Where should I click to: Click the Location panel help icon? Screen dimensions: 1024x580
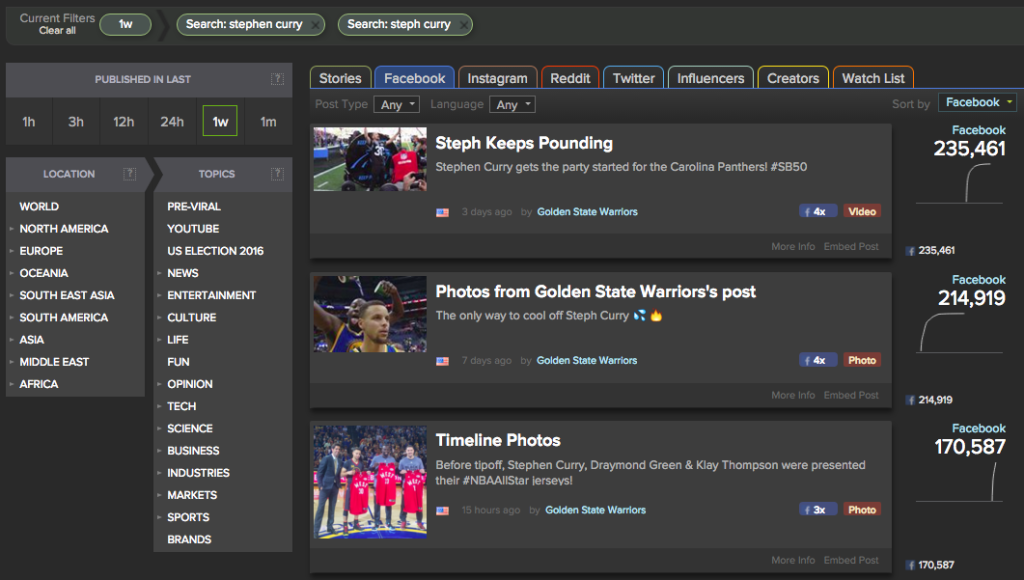[x=129, y=174]
